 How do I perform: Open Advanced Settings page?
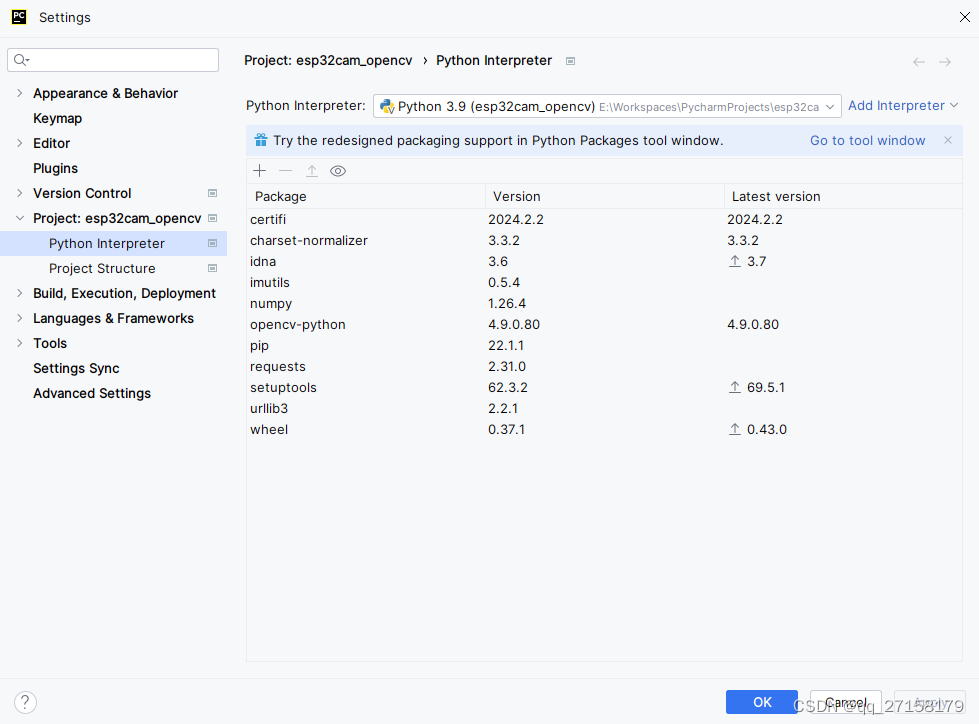(x=92, y=393)
